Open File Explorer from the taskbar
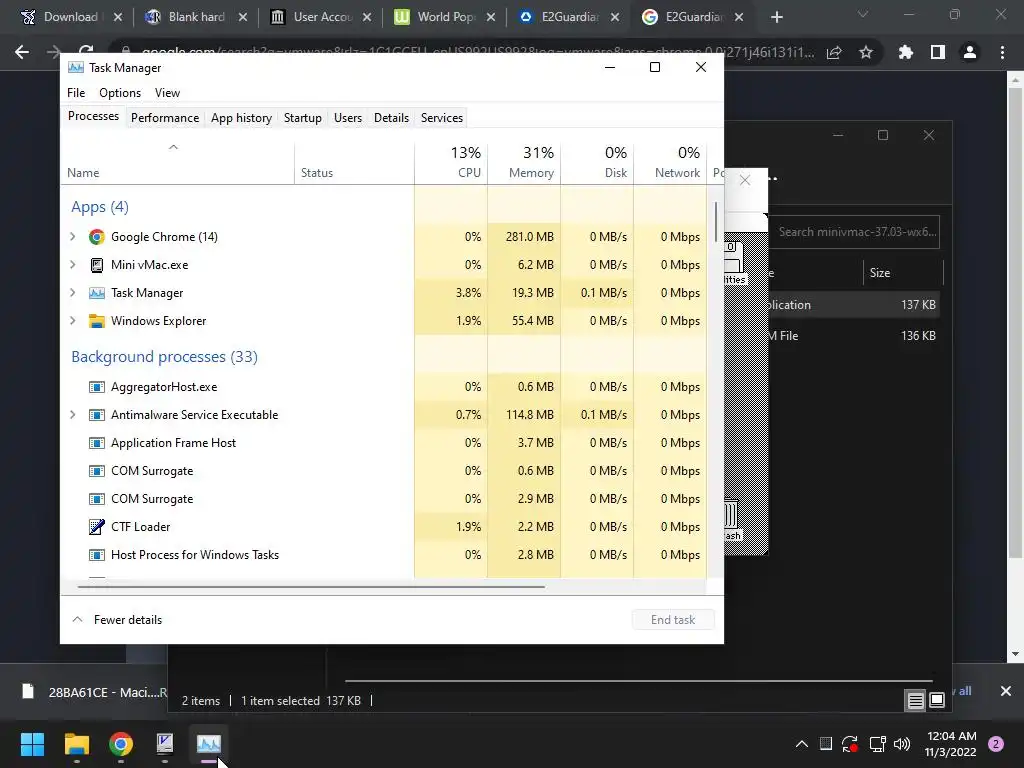This screenshot has height=768, width=1024. point(76,744)
